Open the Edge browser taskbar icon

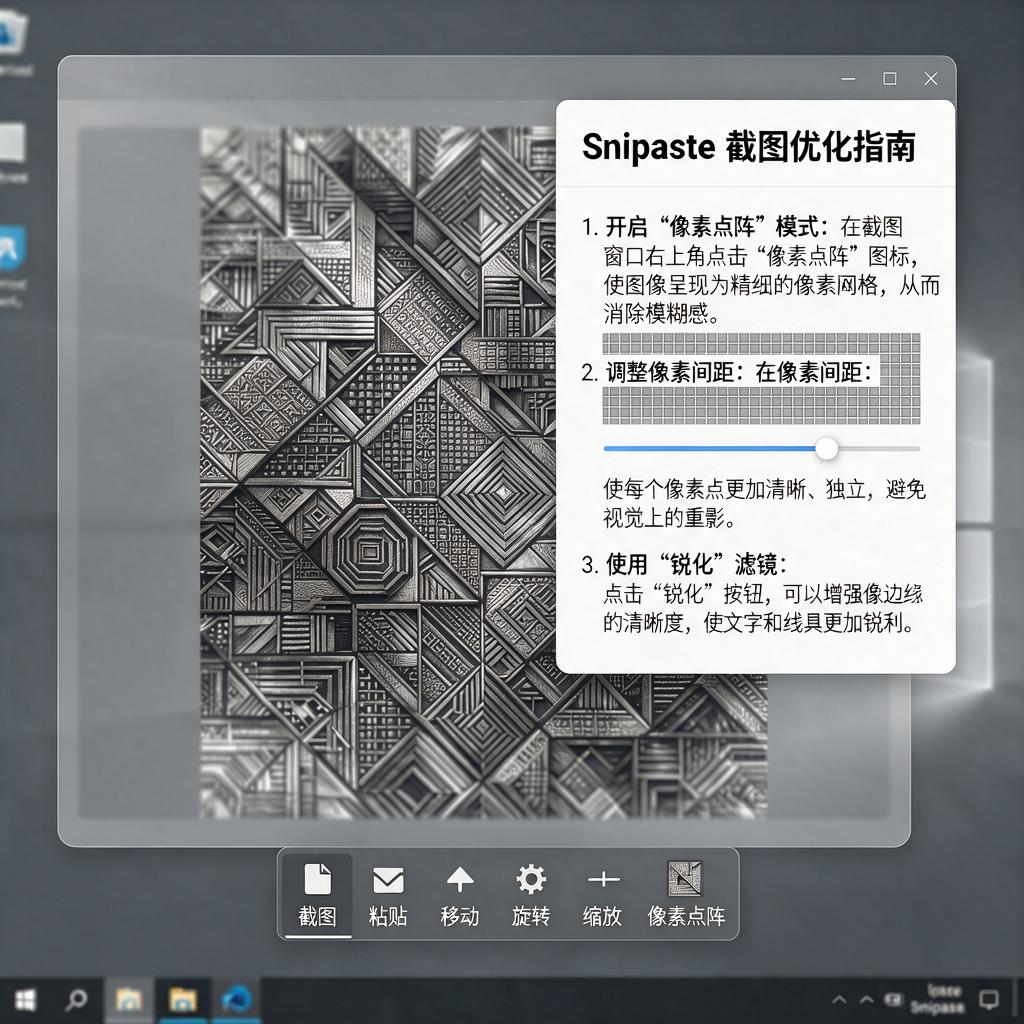[x=236, y=1000]
